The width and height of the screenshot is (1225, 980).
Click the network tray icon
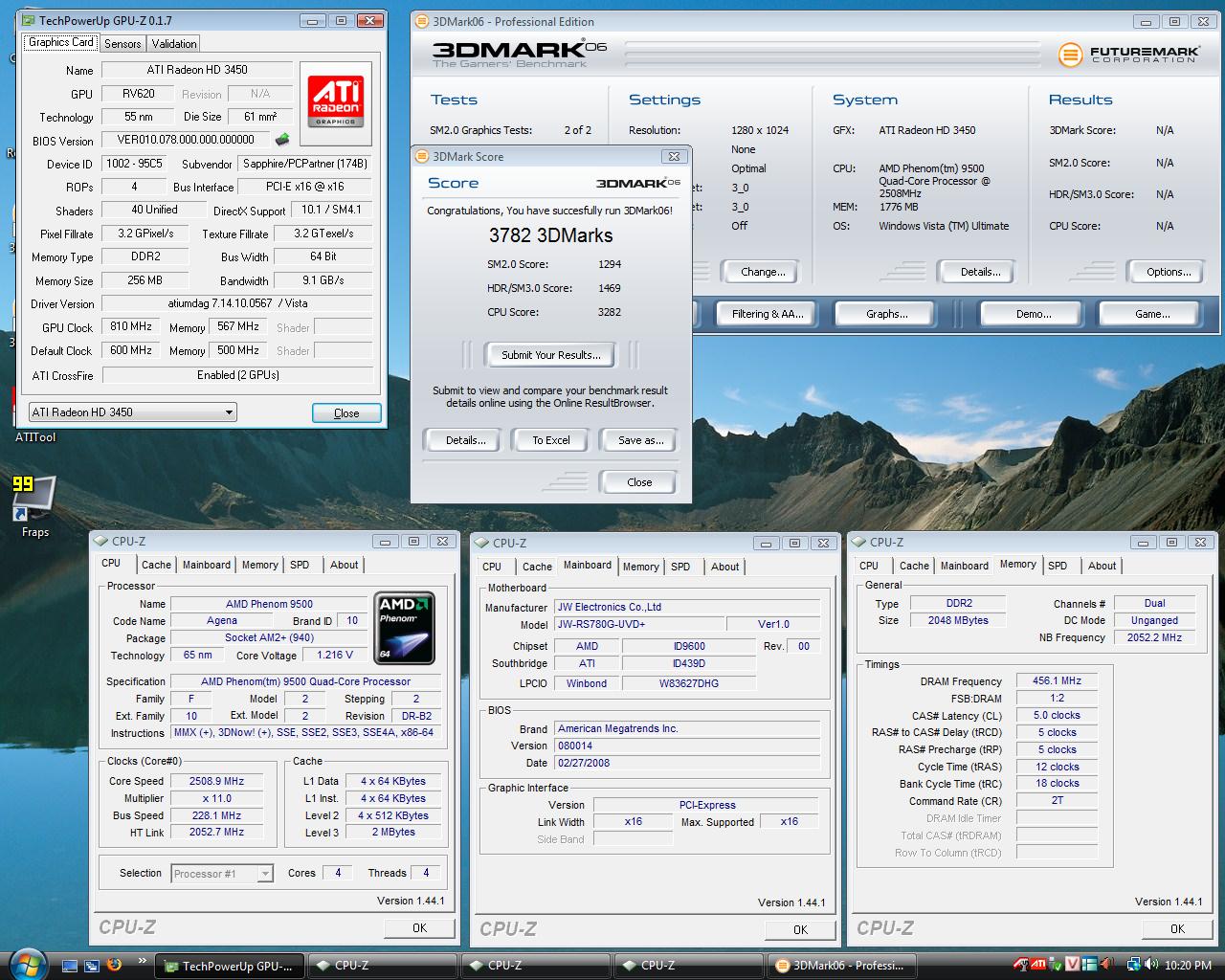pos(1133,965)
